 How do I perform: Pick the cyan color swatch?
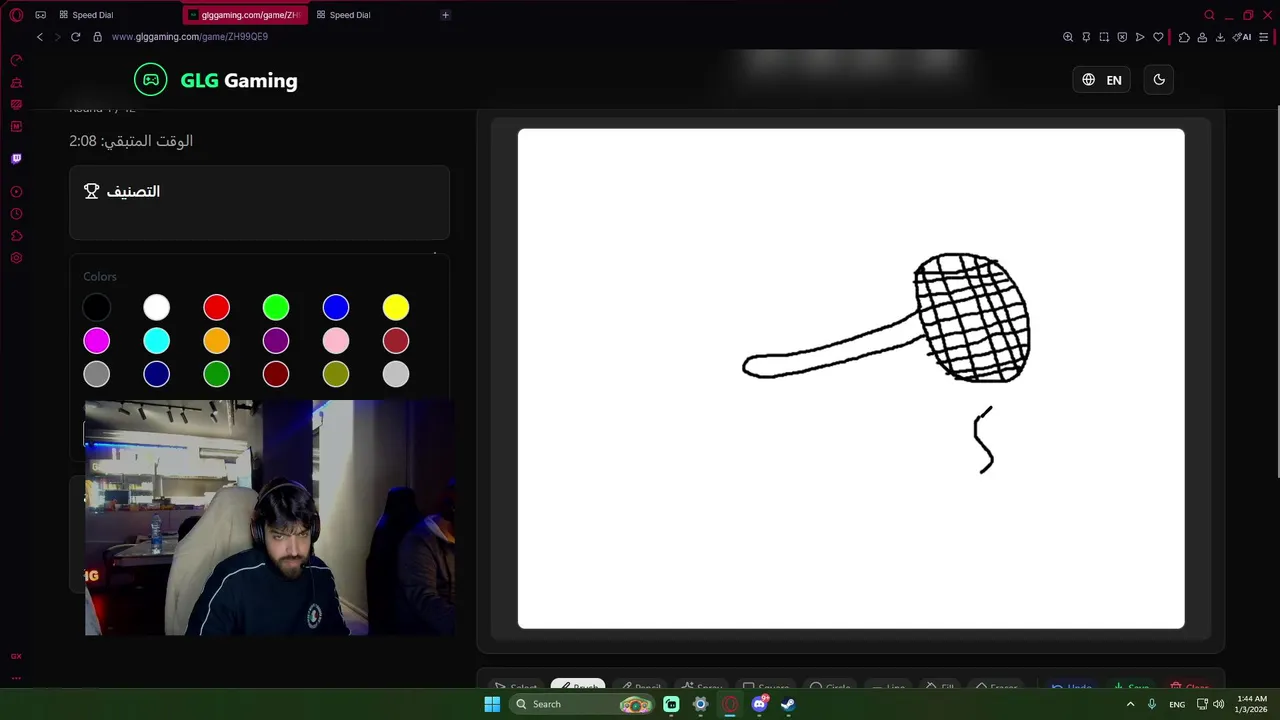coord(156,341)
